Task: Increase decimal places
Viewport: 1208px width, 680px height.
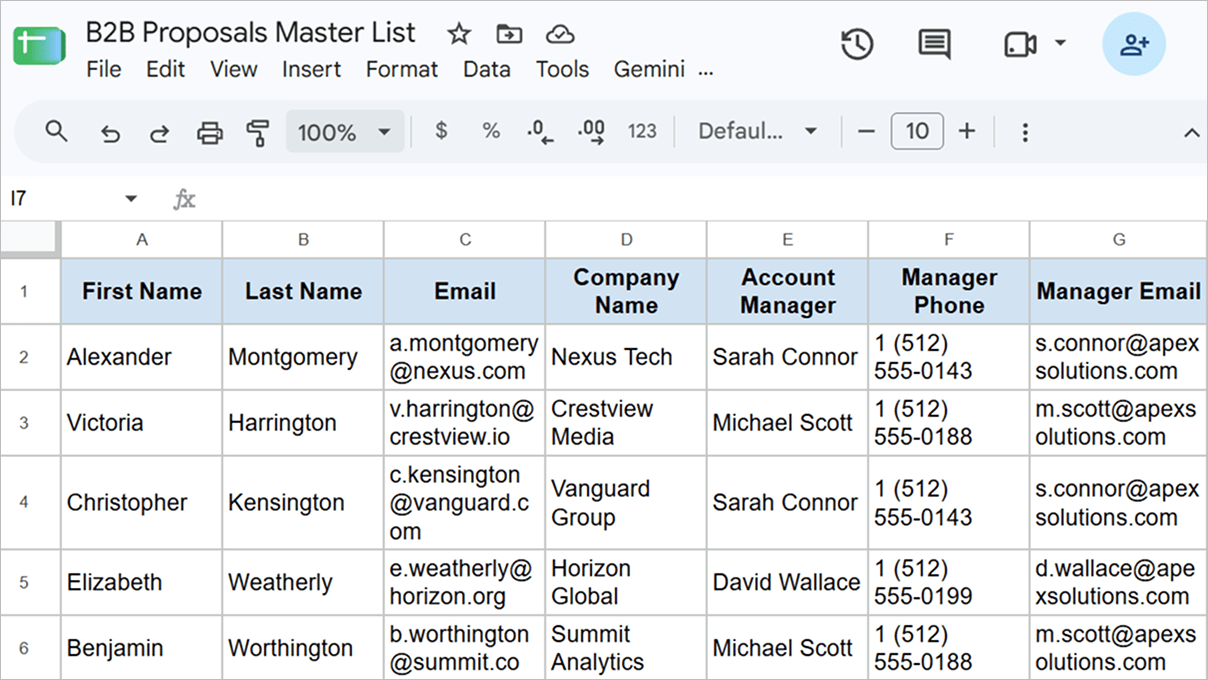Action: [x=591, y=132]
